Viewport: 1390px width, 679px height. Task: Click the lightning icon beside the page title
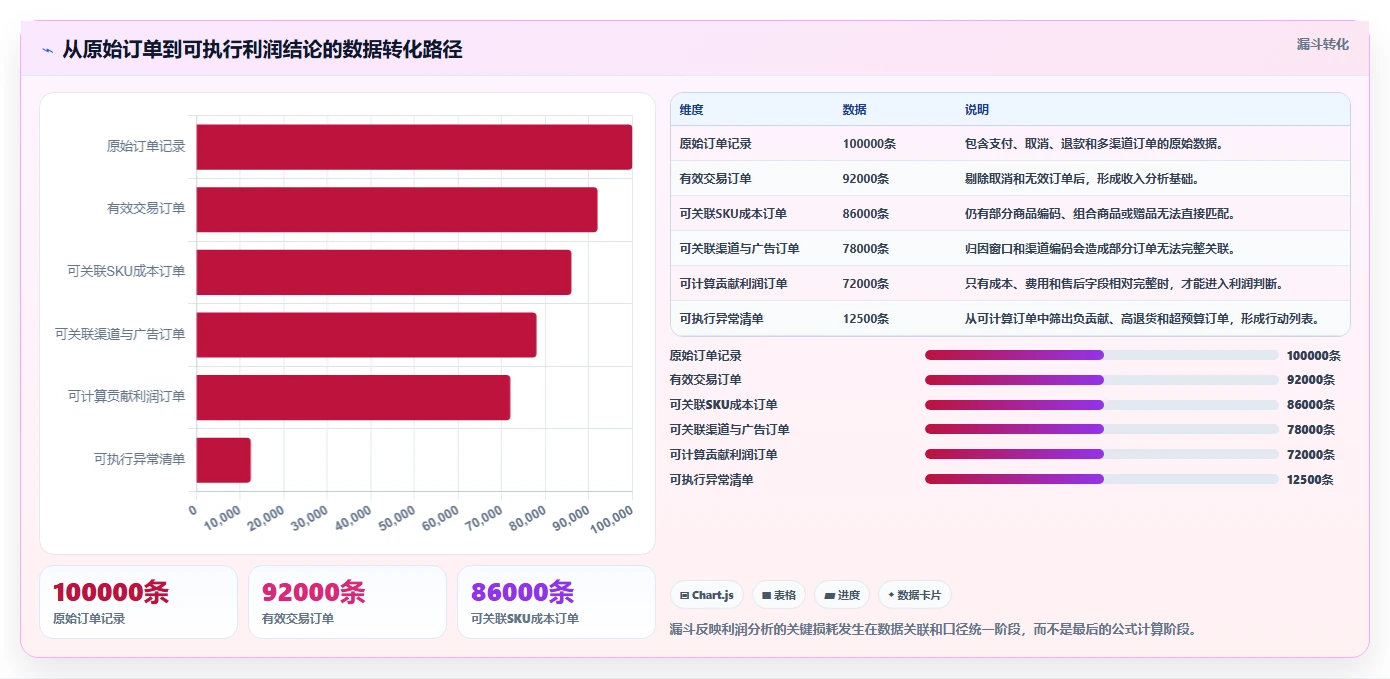pyautogui.click(x=48, y=50)
